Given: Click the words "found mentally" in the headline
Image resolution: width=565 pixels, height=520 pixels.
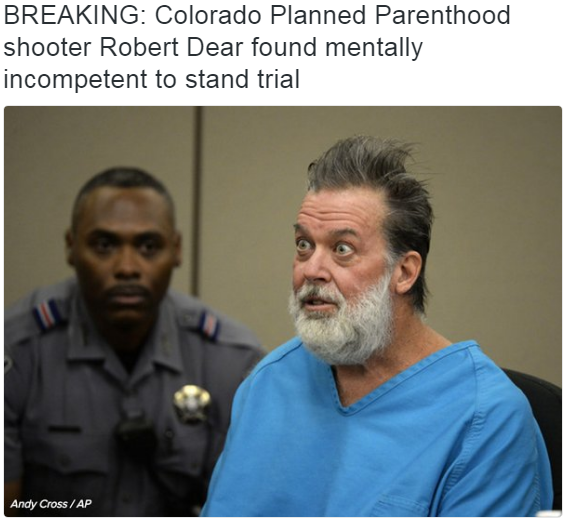Looking at the screenshot, I should (337, 48).
